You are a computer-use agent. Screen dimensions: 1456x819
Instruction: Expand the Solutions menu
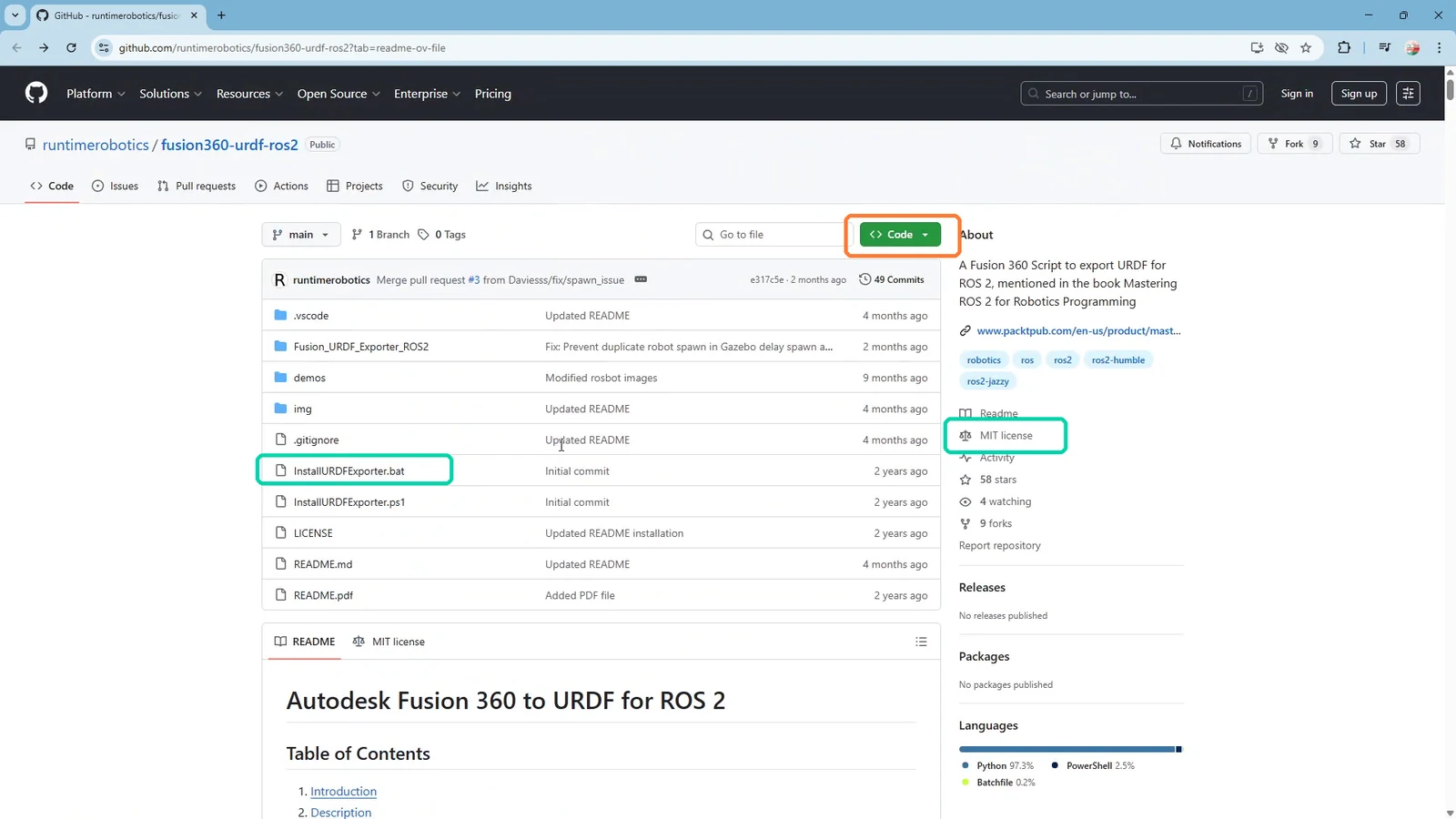[170, 94]
